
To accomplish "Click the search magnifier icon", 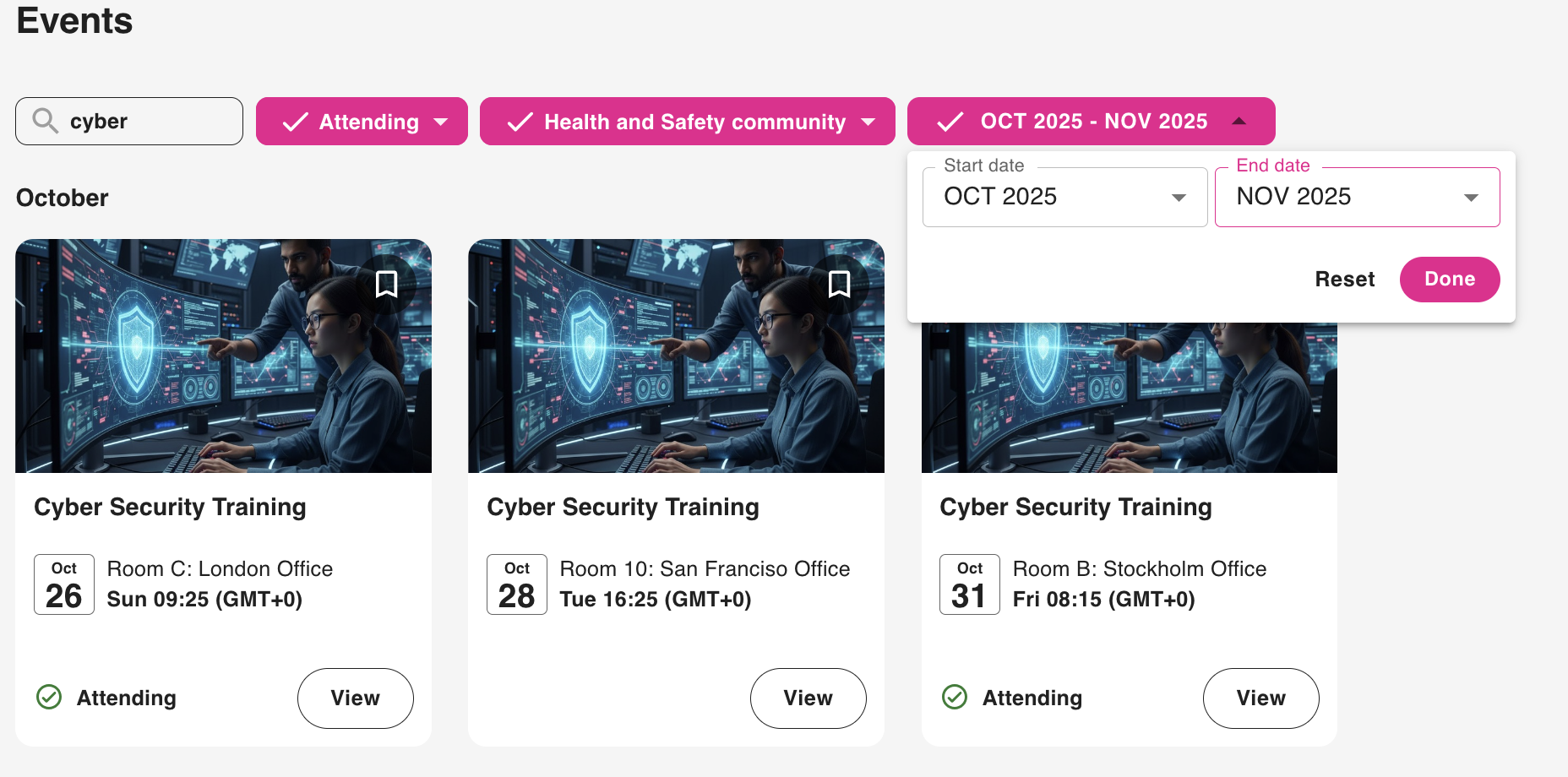I will click(45, 121).
